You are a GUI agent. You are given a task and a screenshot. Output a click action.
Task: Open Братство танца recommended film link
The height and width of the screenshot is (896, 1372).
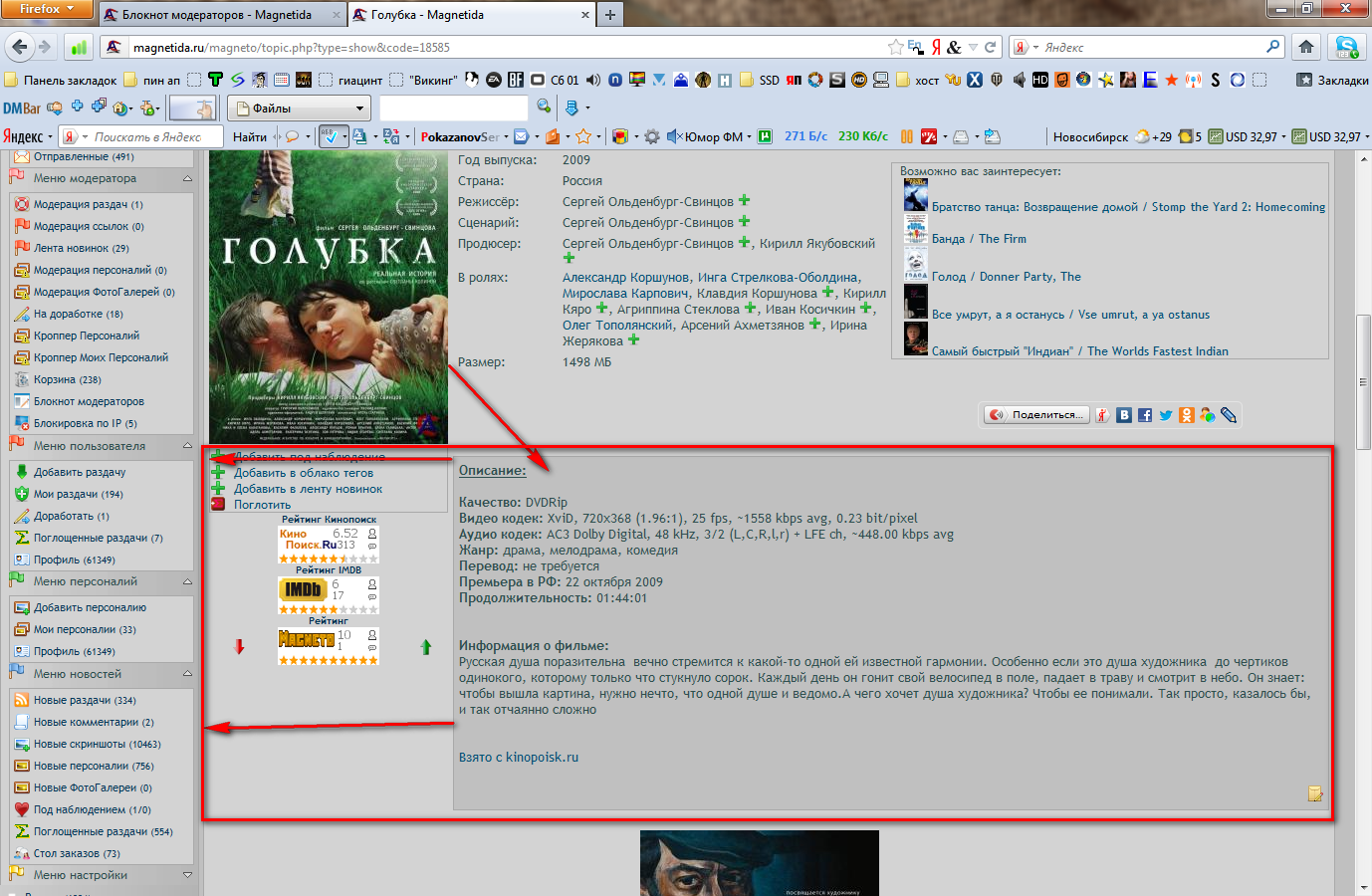(1128, 207)
